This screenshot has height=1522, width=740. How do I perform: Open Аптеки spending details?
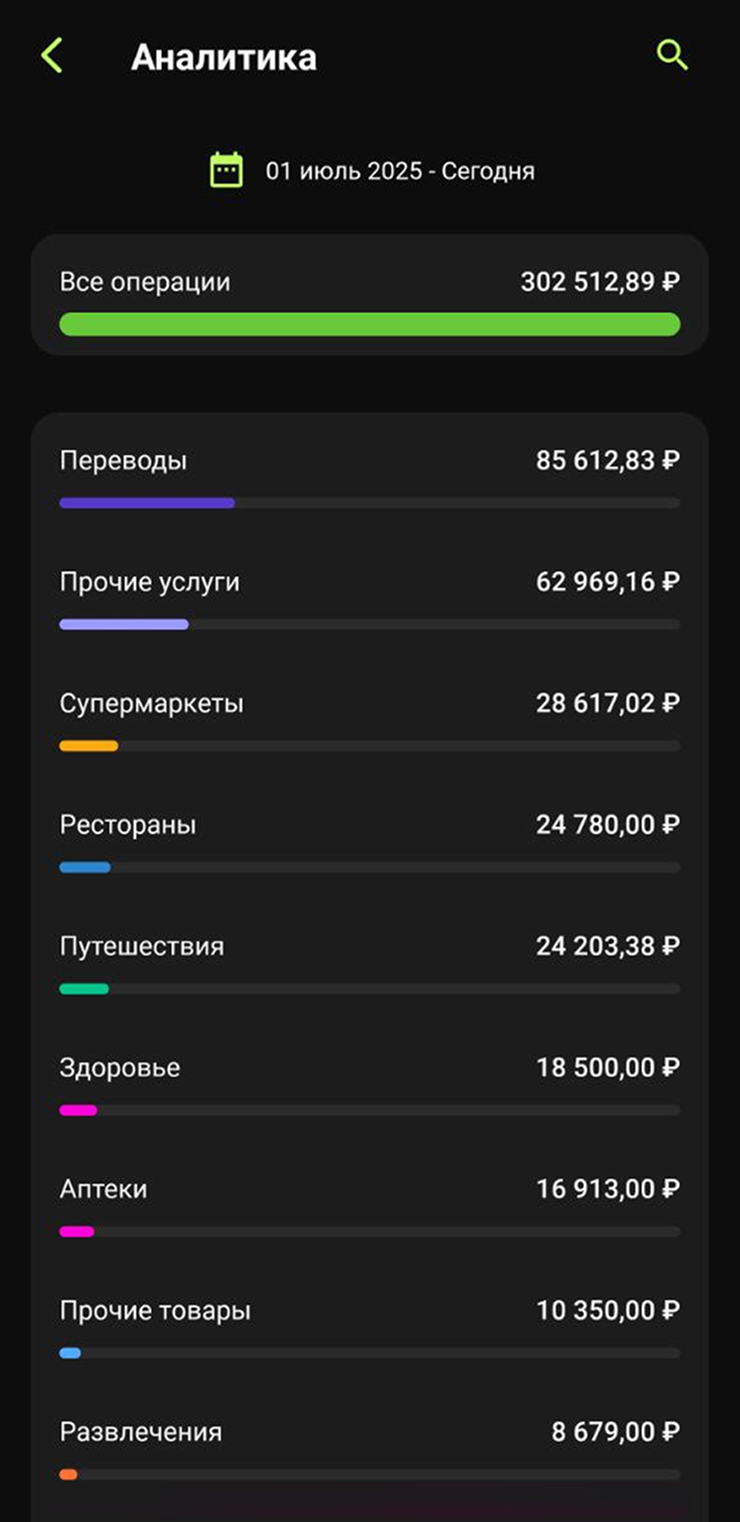tap(370, 1205)
